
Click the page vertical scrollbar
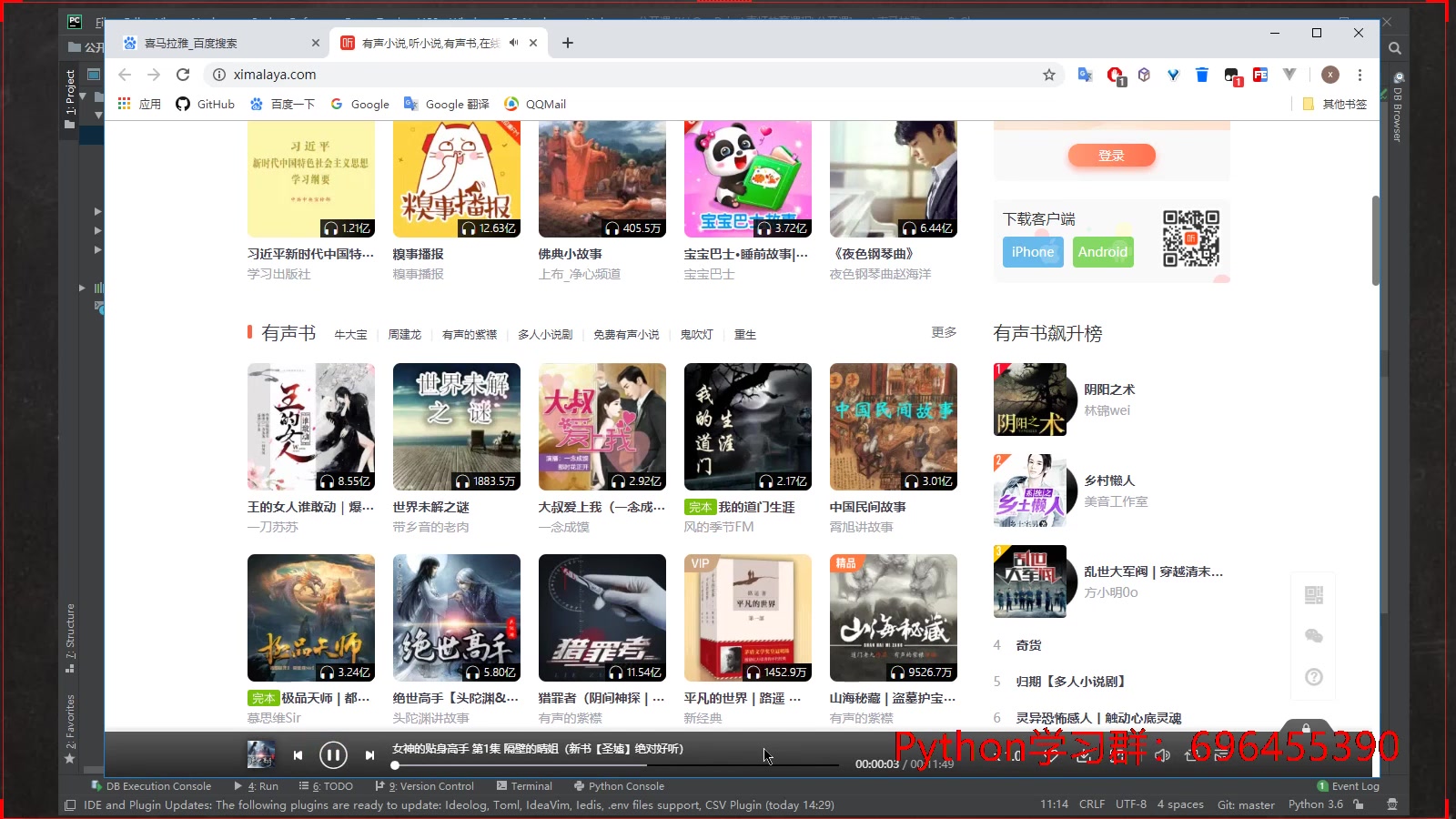(1375, 240)
